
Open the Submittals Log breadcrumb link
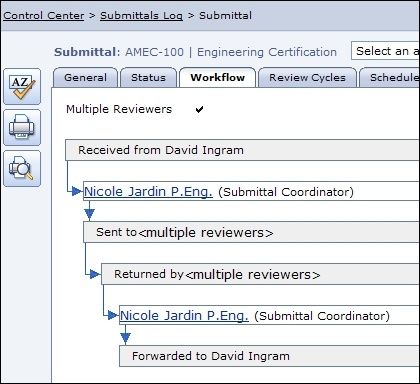click(141, 16)
